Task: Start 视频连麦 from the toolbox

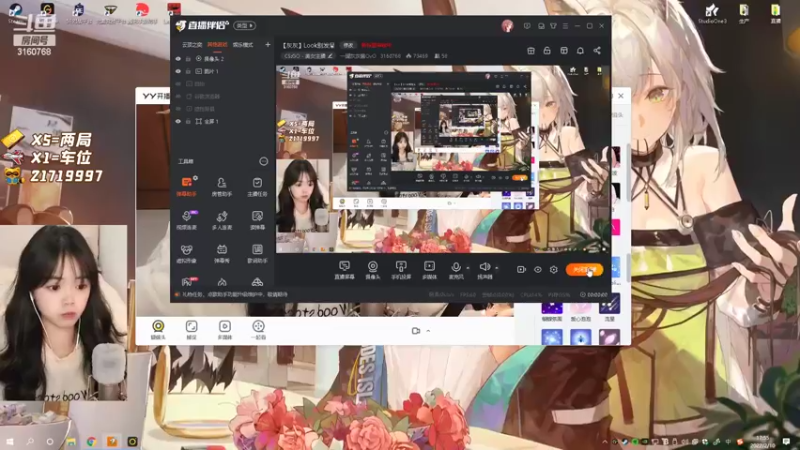Action: (x=187, y=220)
